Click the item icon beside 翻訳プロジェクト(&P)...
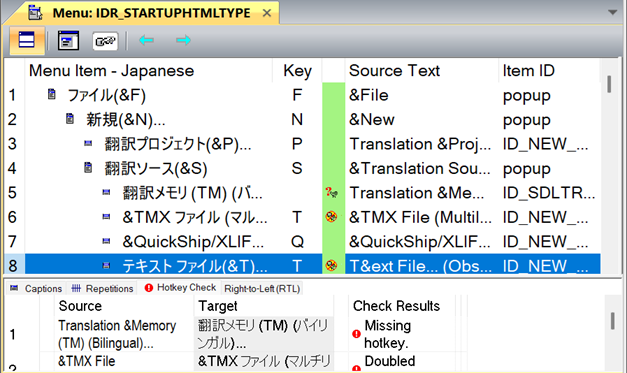This screenshot has width=627, height=373. pos(88,143)
